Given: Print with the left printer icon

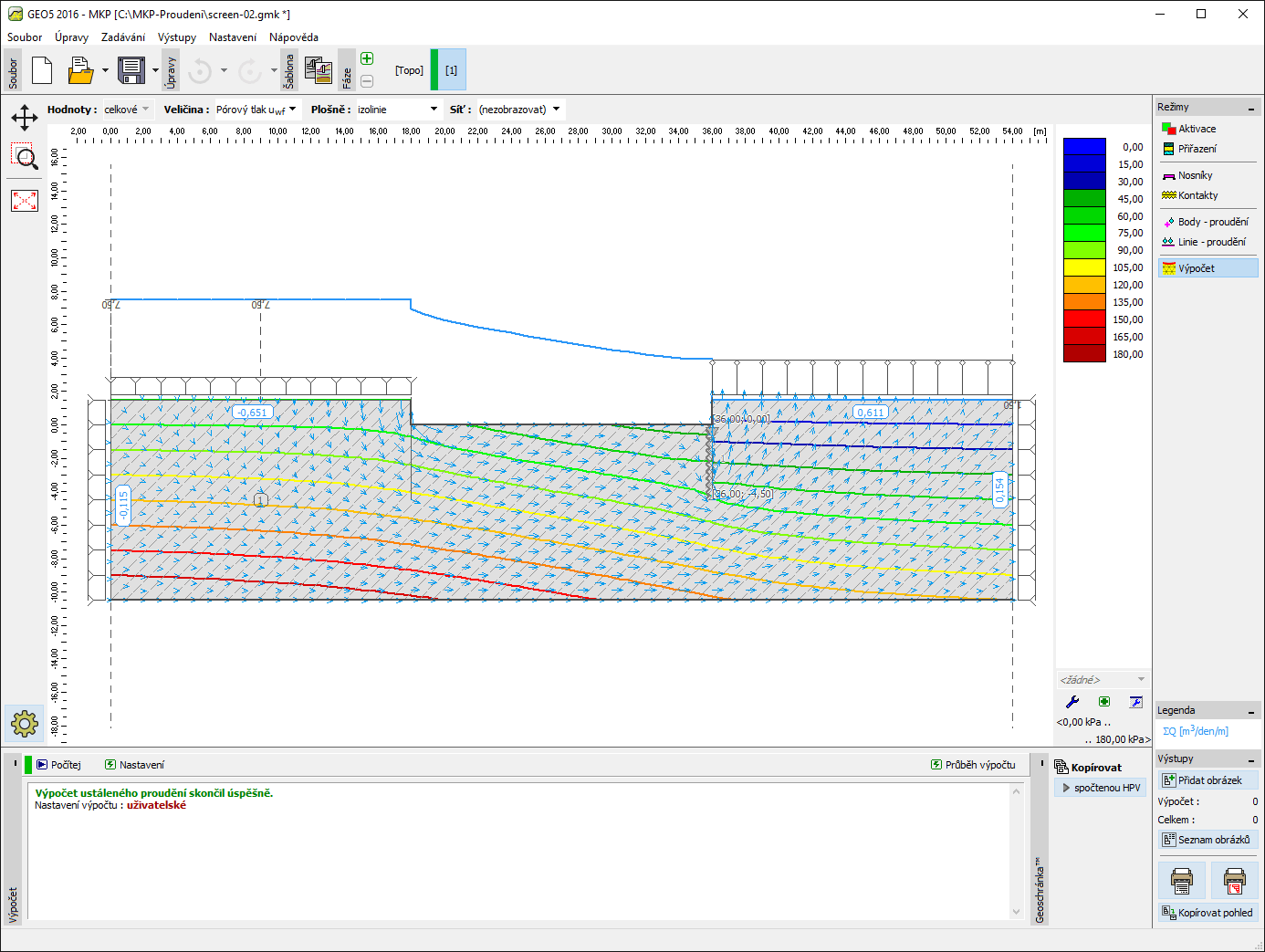Looking at the screenshot, I should tap(1182, 881).
